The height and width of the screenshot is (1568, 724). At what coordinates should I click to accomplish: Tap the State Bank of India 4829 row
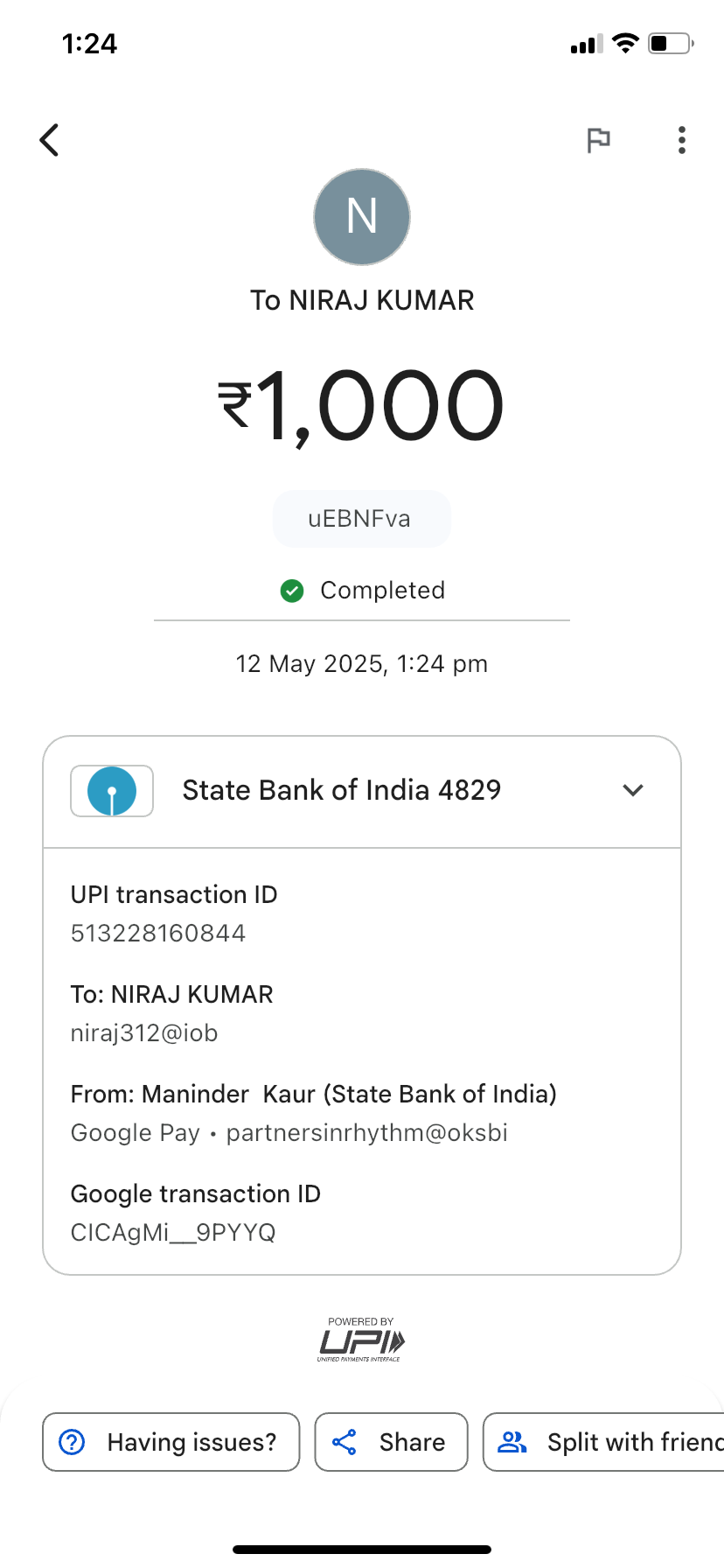(342, 790)
